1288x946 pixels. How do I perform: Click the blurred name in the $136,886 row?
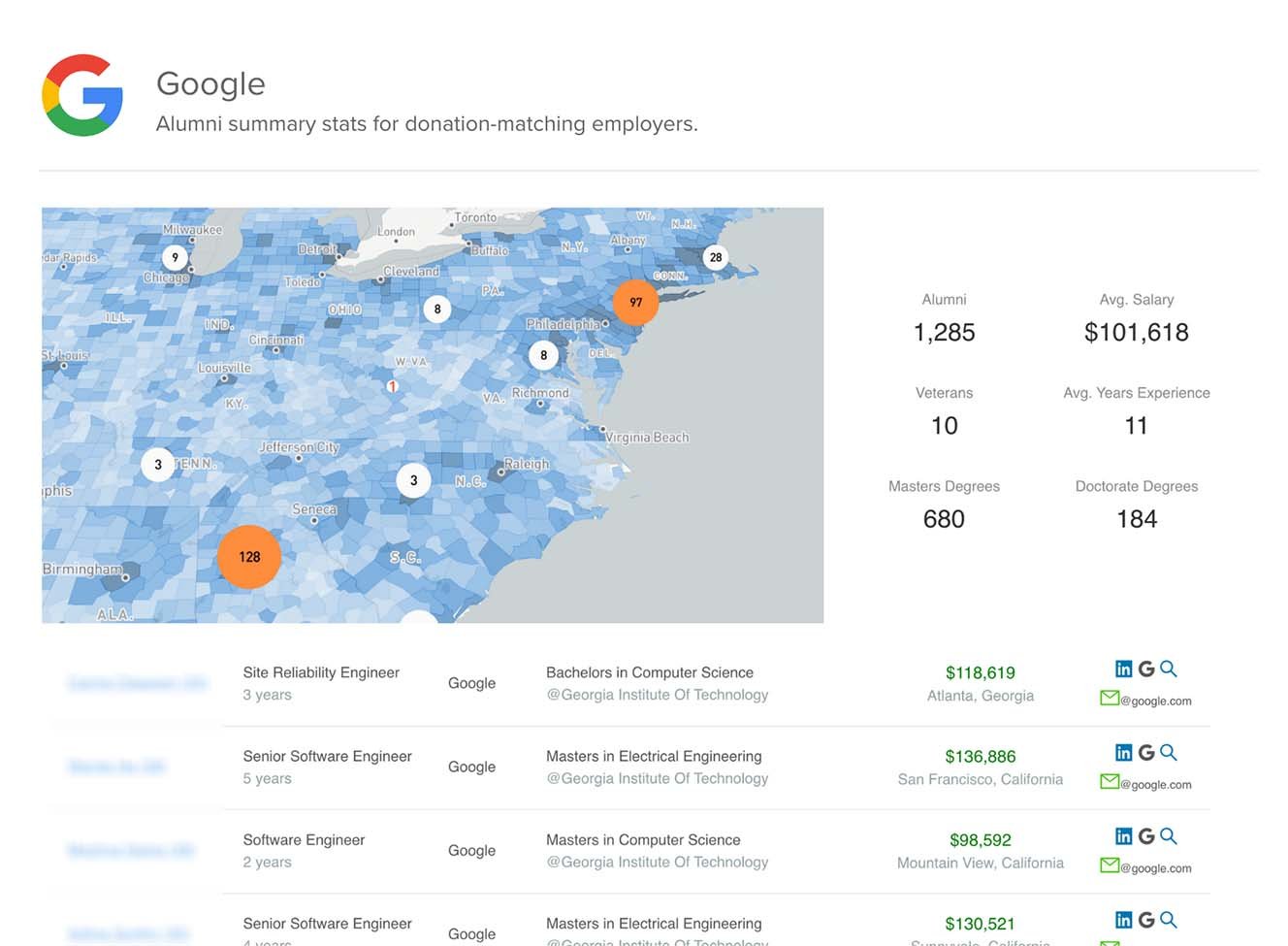pos(116,767)
